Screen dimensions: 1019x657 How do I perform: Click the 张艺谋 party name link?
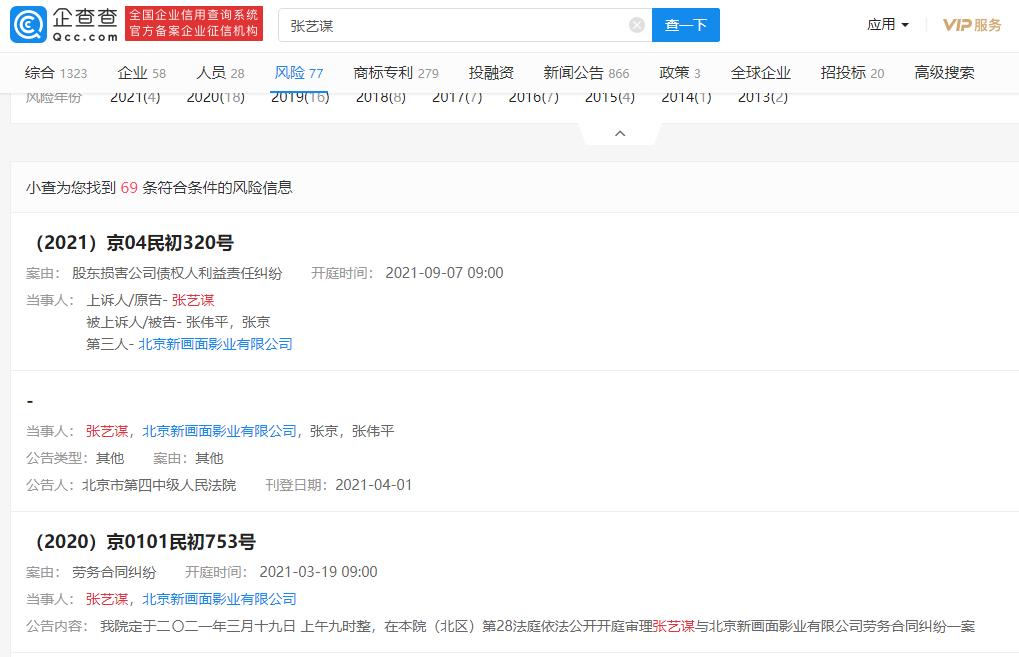tap(194, 299)
